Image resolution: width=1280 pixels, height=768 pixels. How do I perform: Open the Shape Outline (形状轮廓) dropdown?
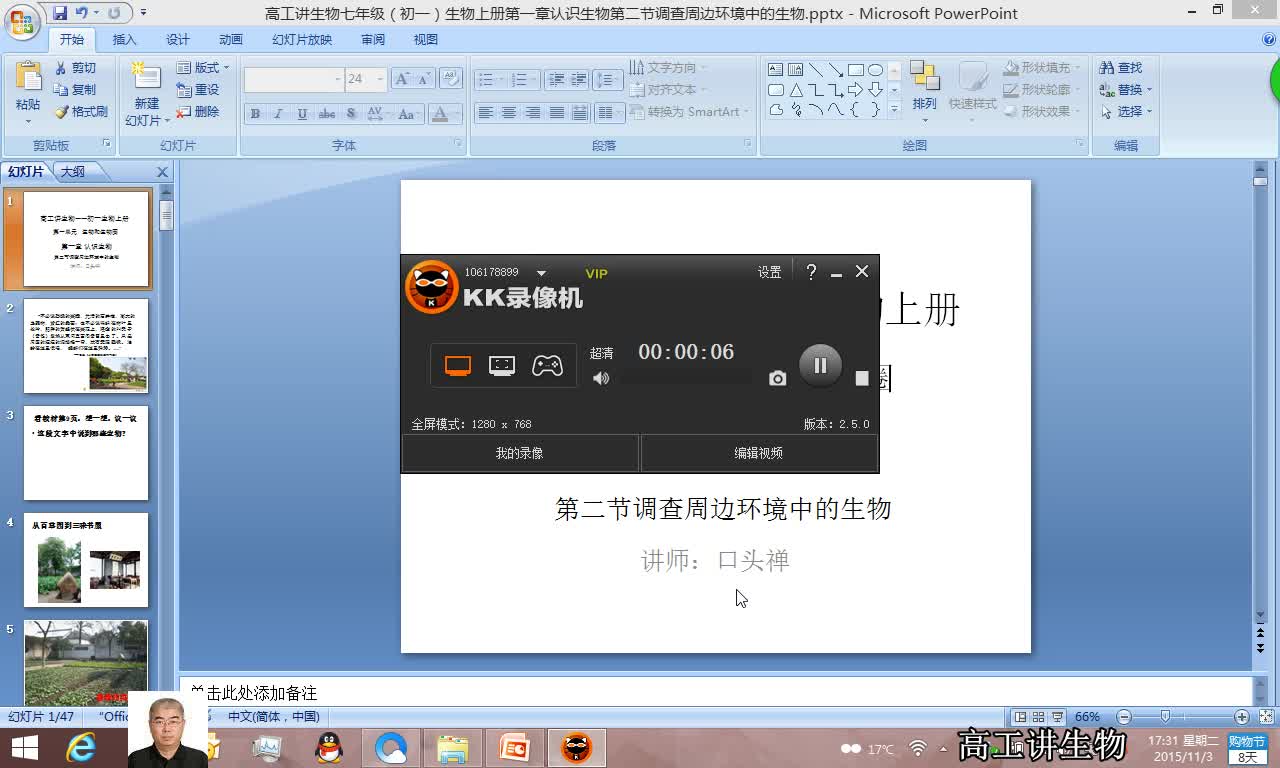pos(1040,90)
